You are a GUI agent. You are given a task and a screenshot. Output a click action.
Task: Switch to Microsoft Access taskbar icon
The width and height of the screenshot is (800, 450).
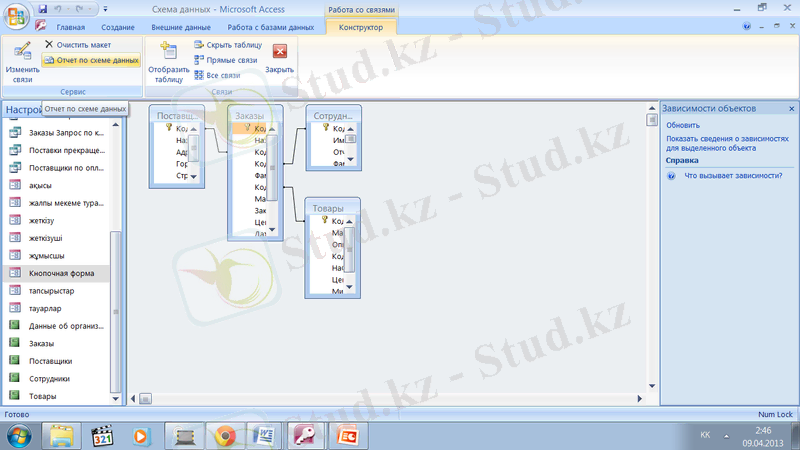click(x=306, y=436)
